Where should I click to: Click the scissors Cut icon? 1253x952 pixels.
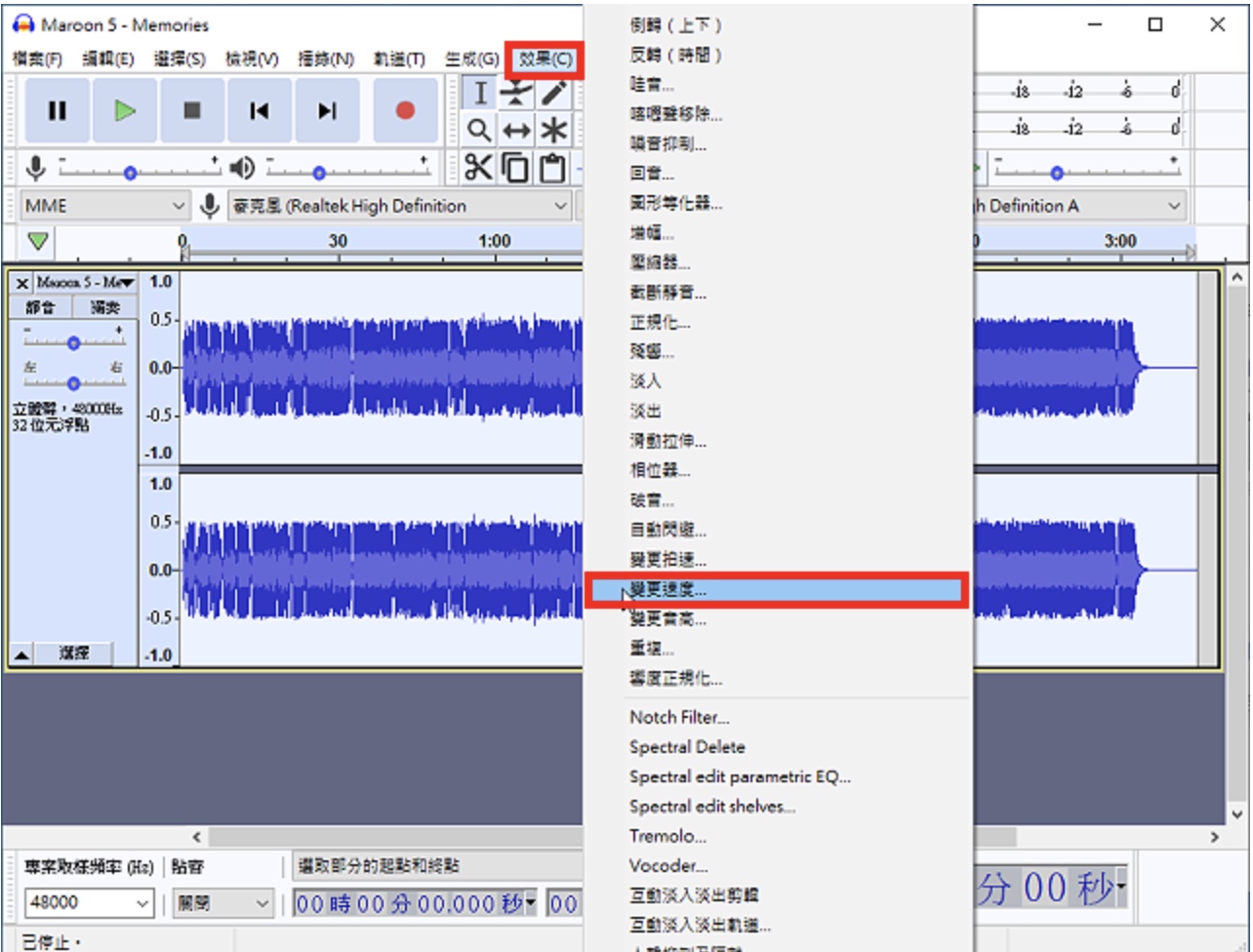coord(478,168)
